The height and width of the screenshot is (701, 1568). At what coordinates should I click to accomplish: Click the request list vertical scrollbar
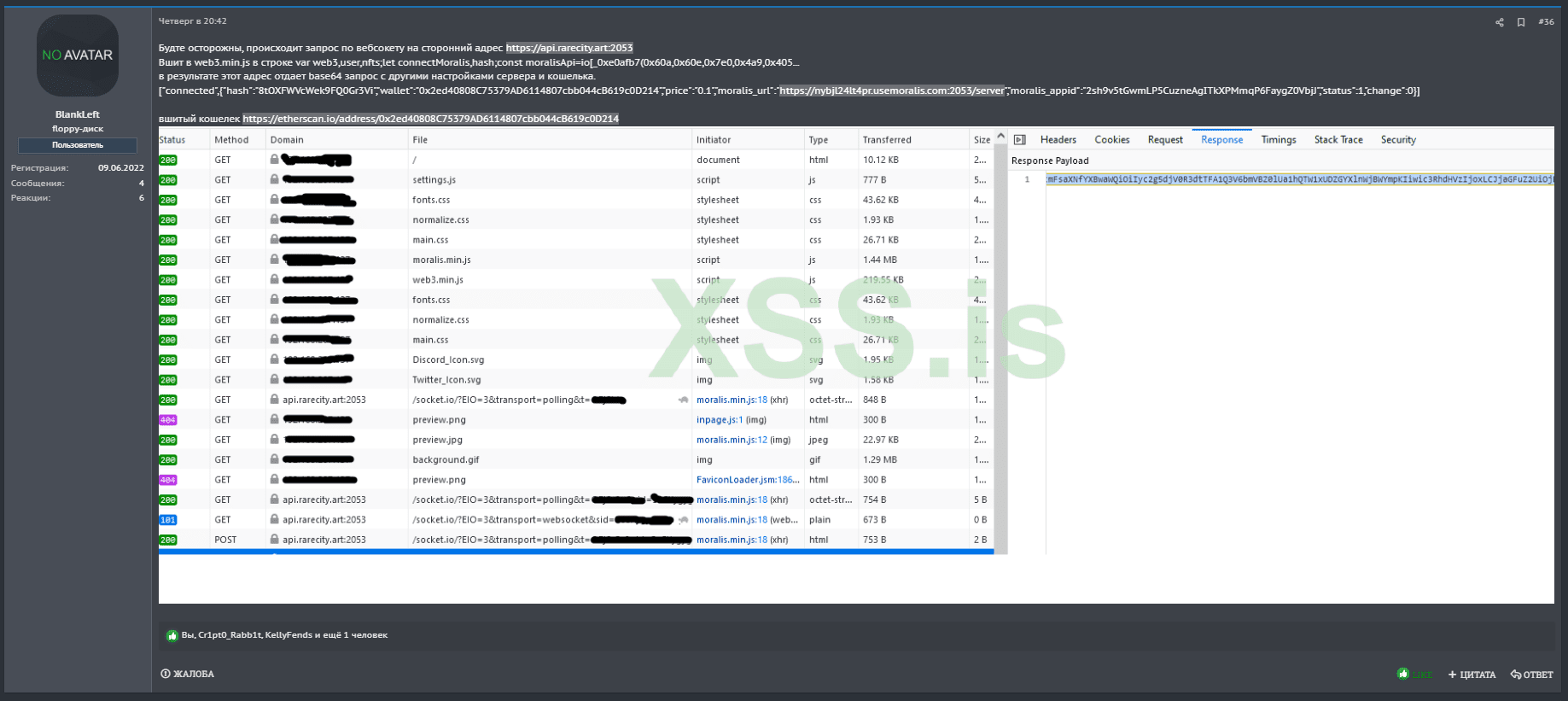(x=1000, y=350)
